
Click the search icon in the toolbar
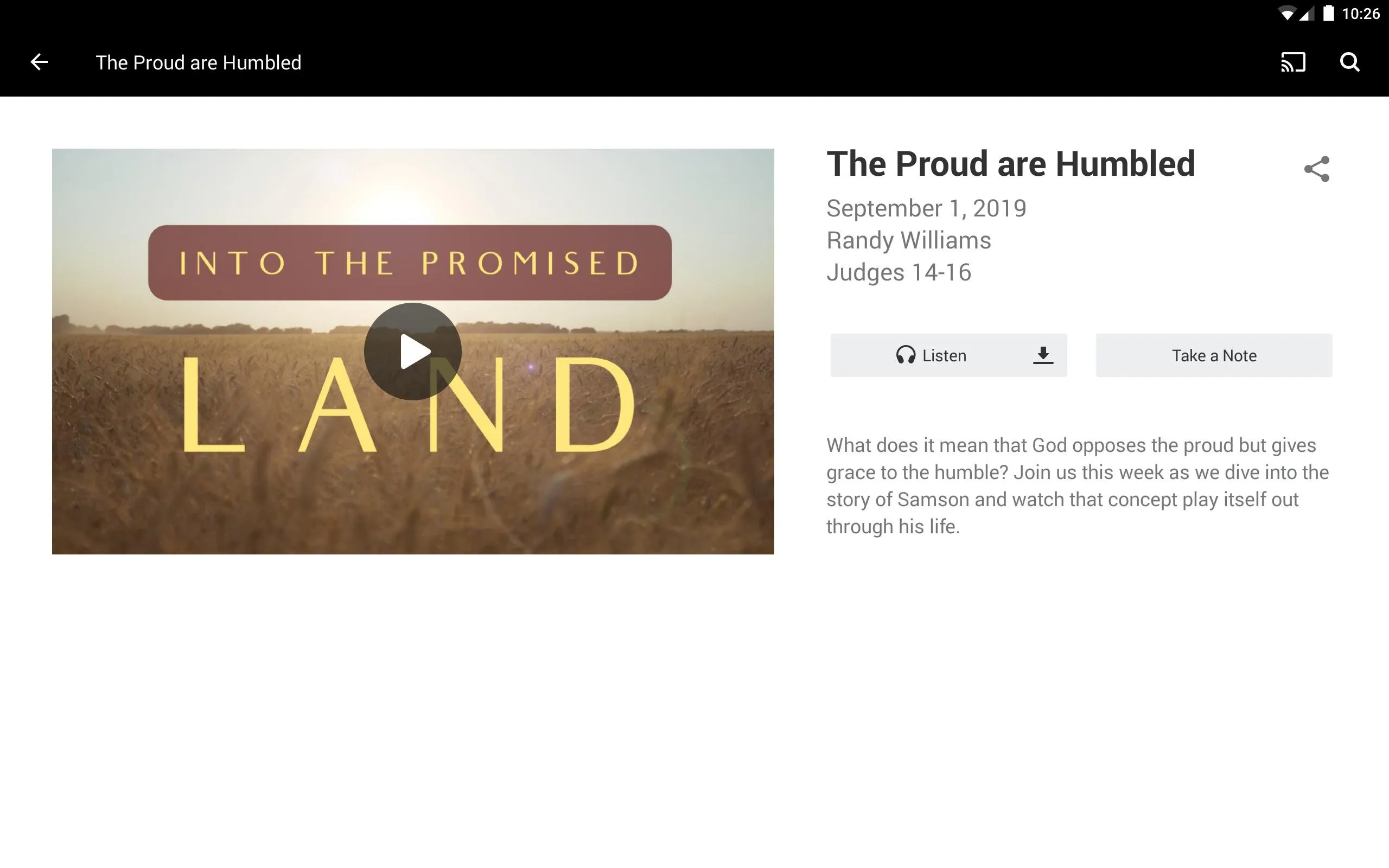coord(1350,62)
